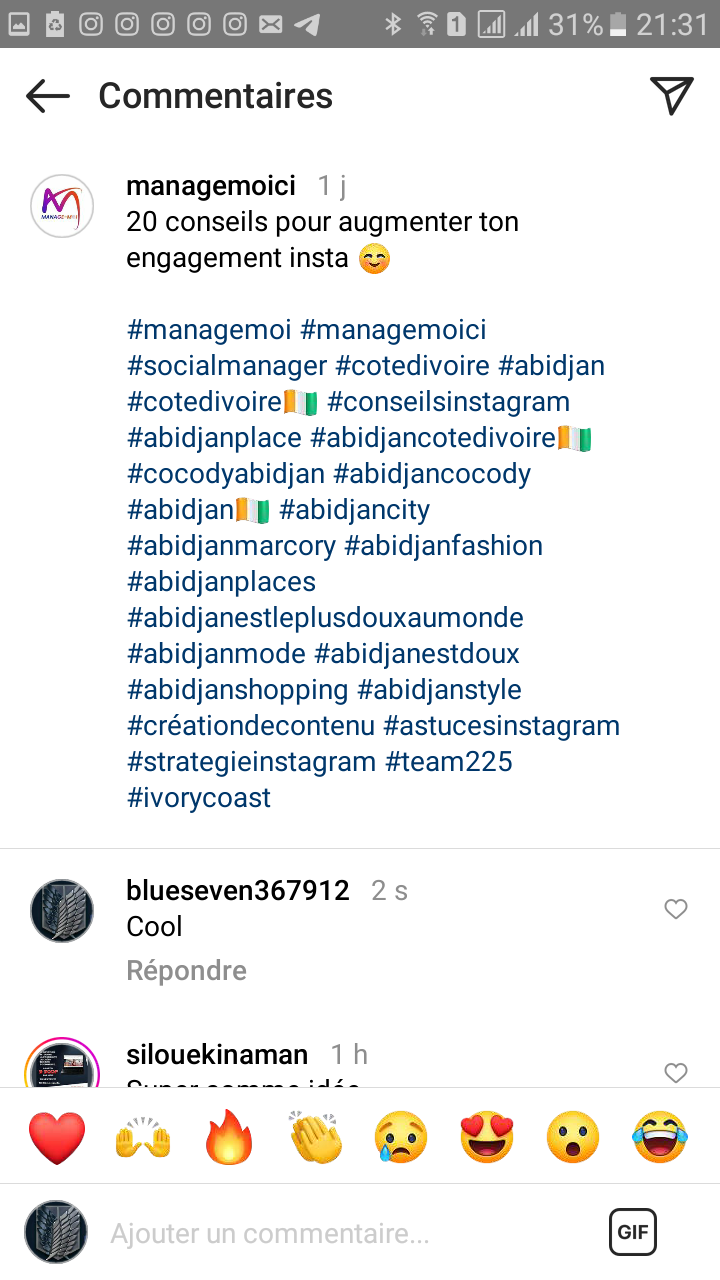
Task: Insert the red heart emoji
Action: pos(57,1139)
